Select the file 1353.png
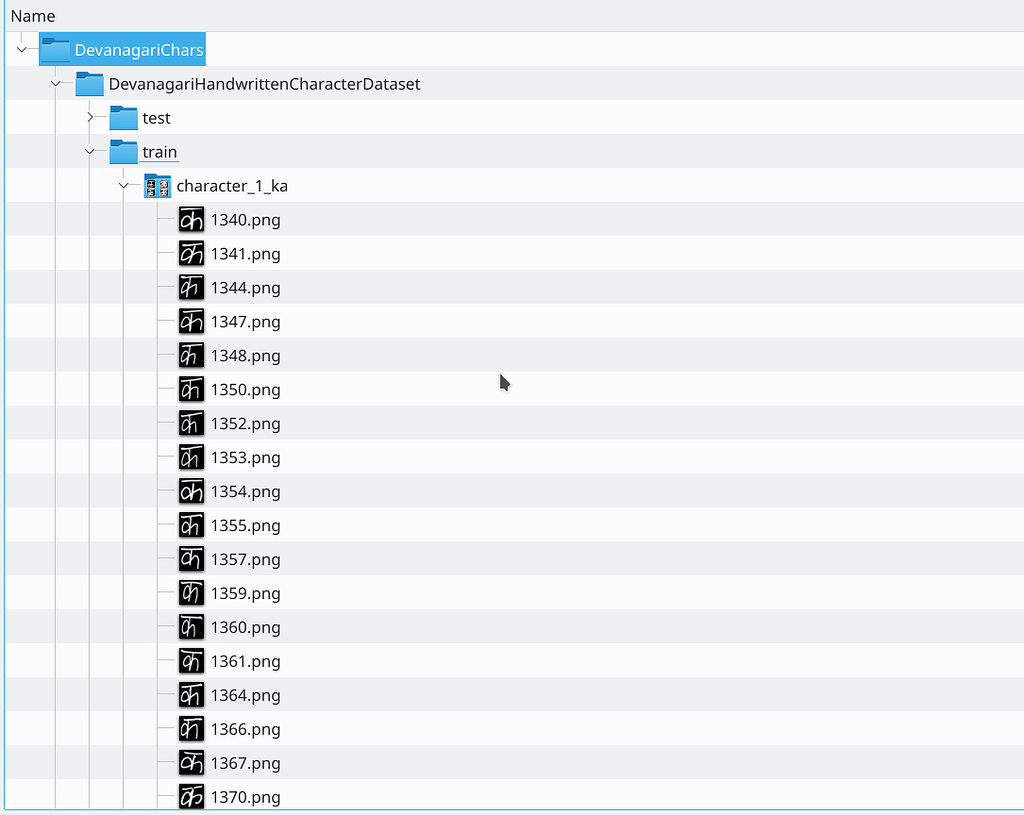 point(245,457)
